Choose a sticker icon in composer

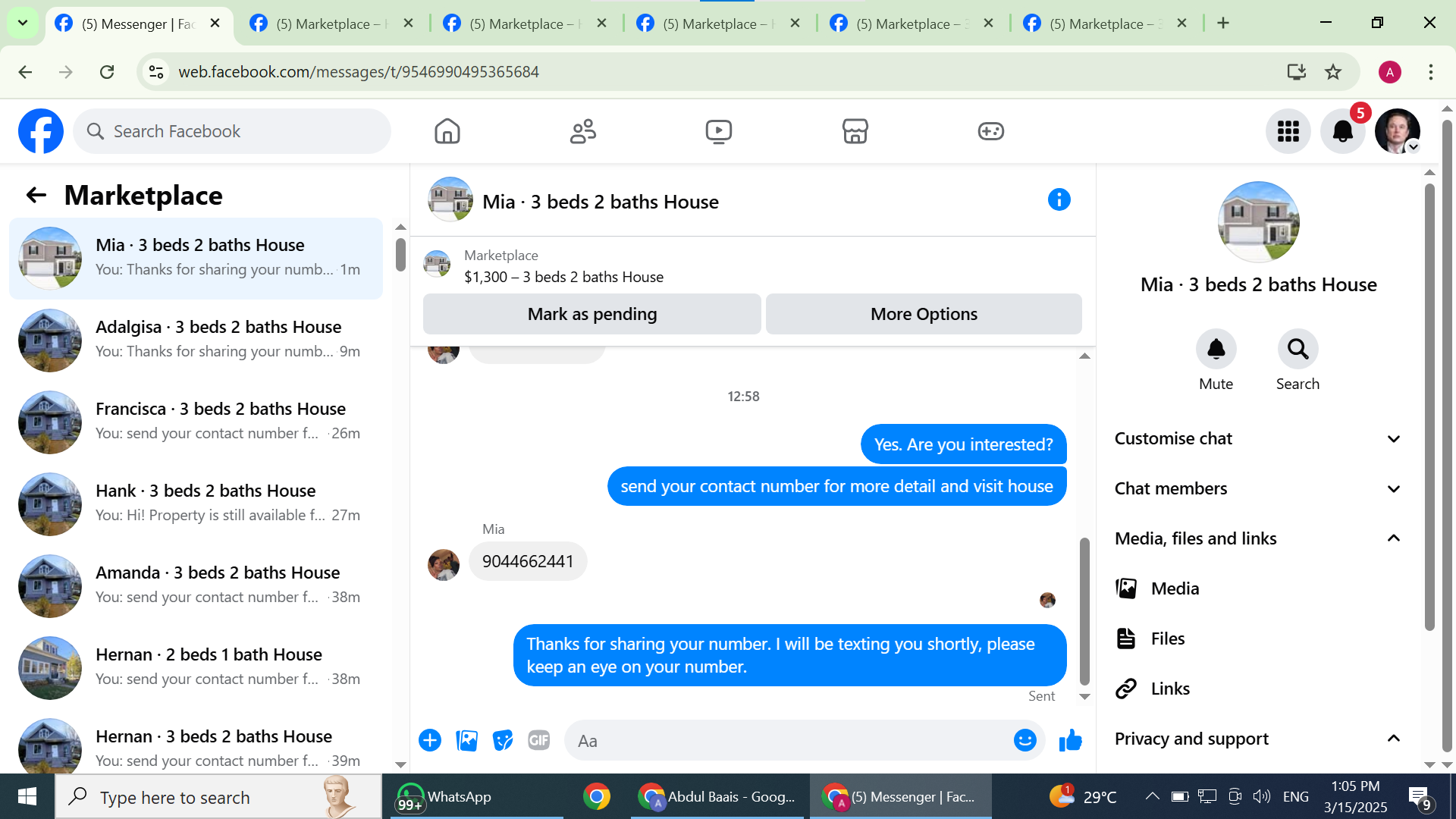pos(502,740)
